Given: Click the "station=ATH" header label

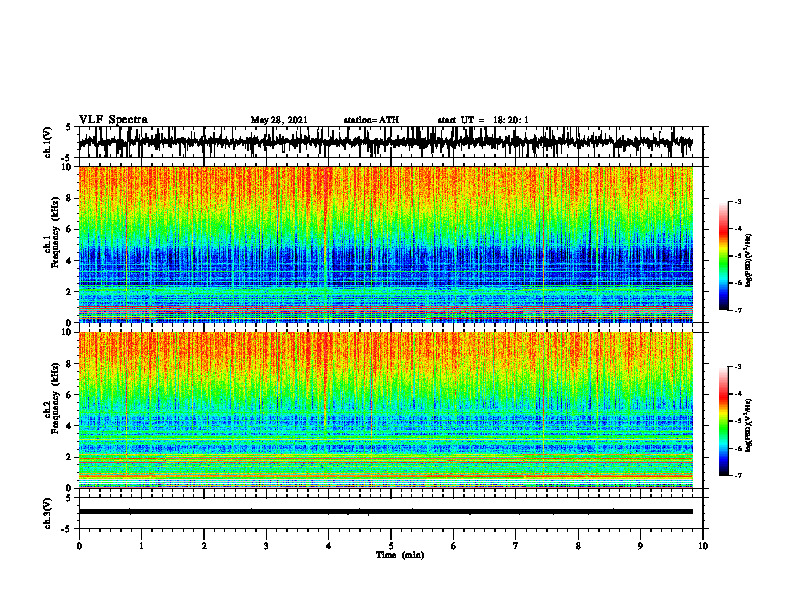Looking at the screenshot, I should [371, 120].
